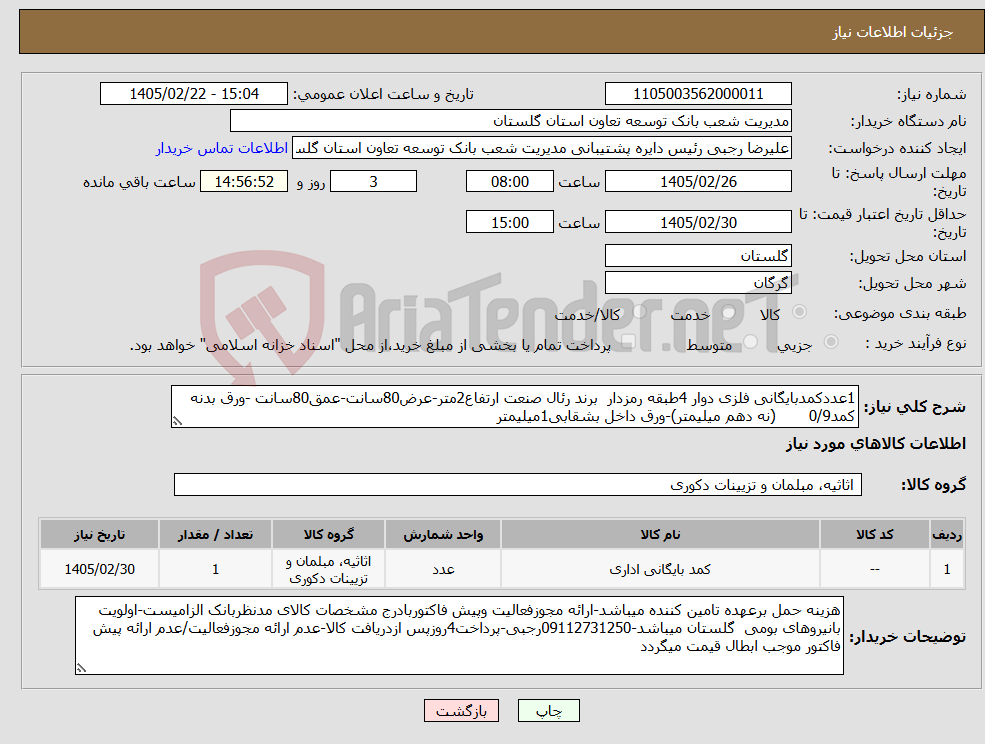Viewport: 985px width, 744px height.
Task: Click the quantity cell 1 in table
Action: pyautogui.click(x=215, y=569)
